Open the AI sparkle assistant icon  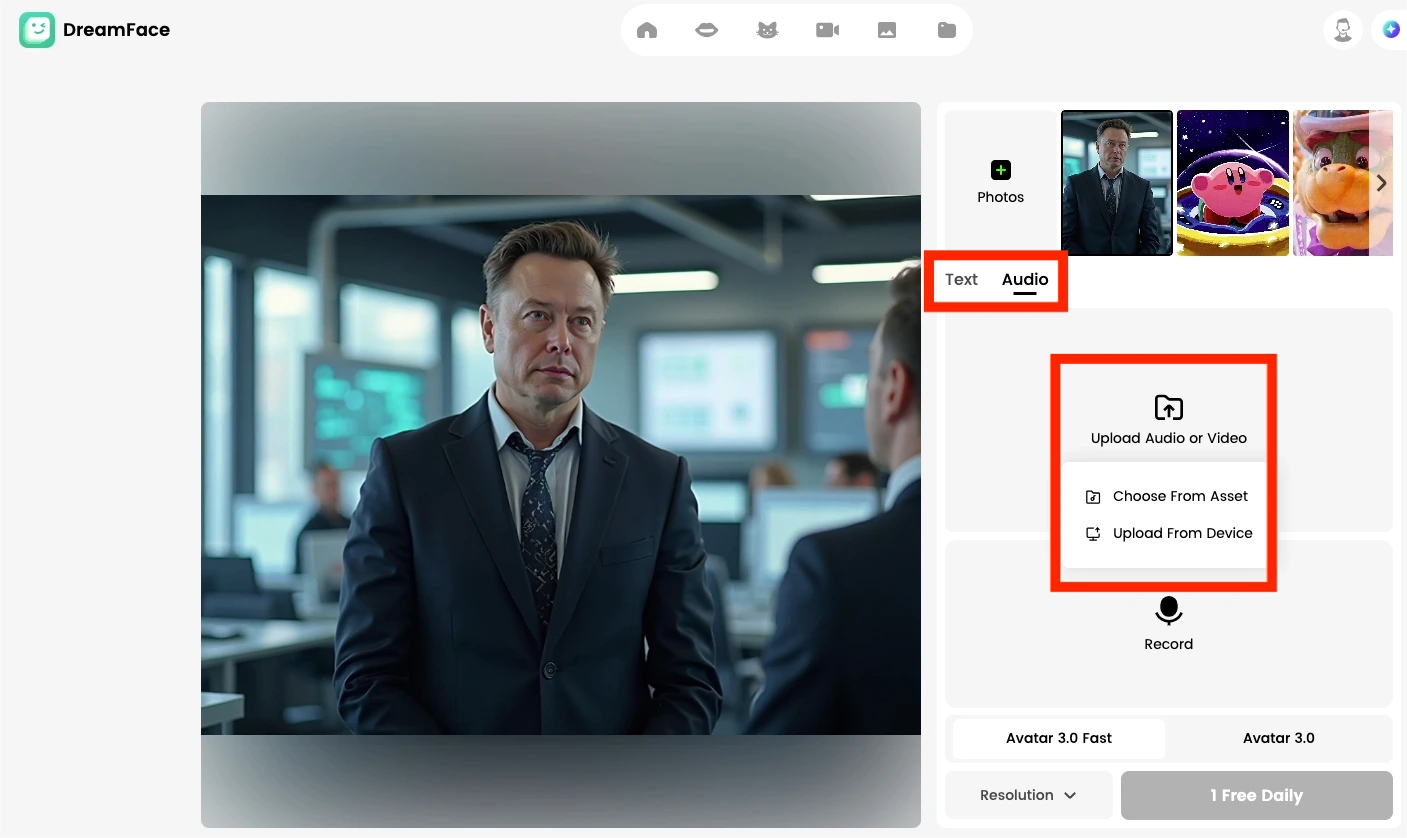click(1391, 29)
